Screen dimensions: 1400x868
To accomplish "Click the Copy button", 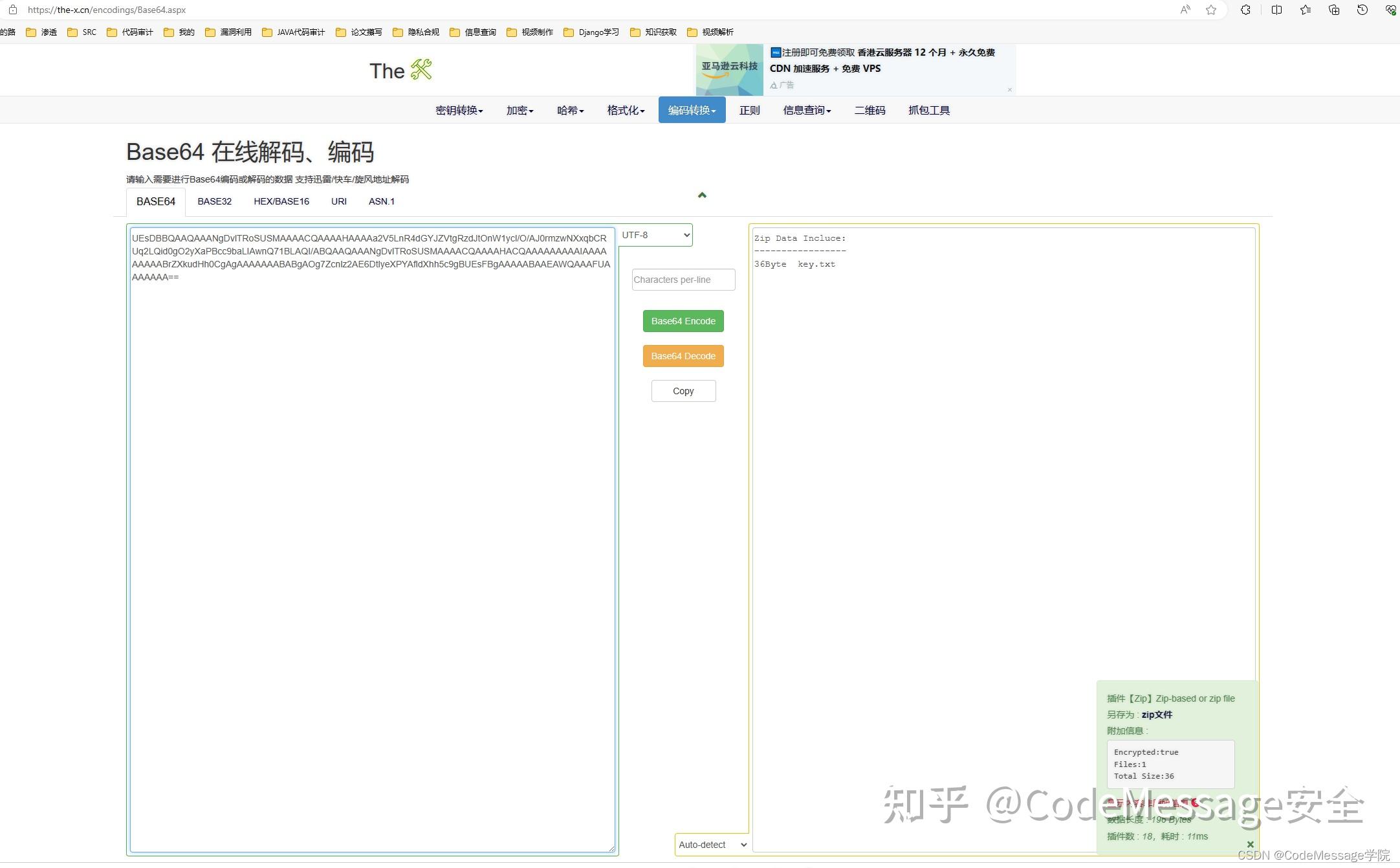I will pyautogui.click(x=683, y=390).
